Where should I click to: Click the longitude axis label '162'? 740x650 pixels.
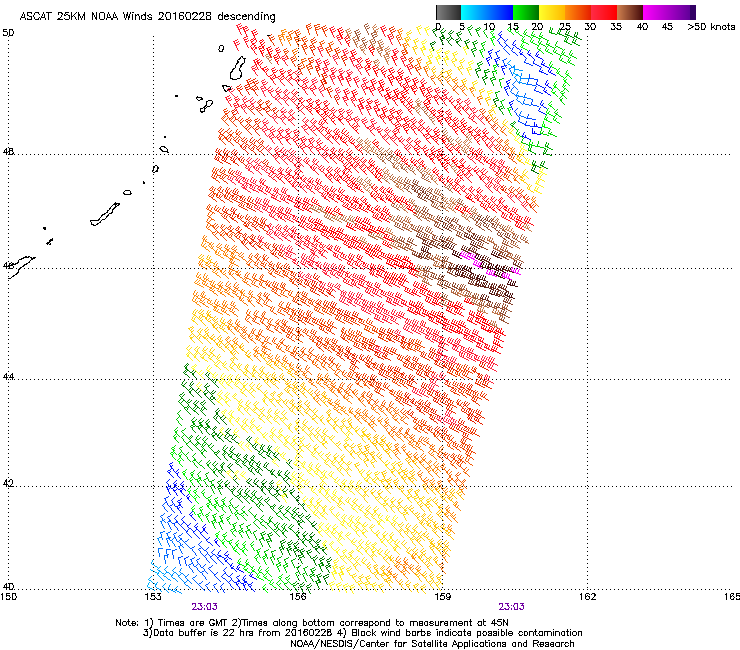(587, 597)
